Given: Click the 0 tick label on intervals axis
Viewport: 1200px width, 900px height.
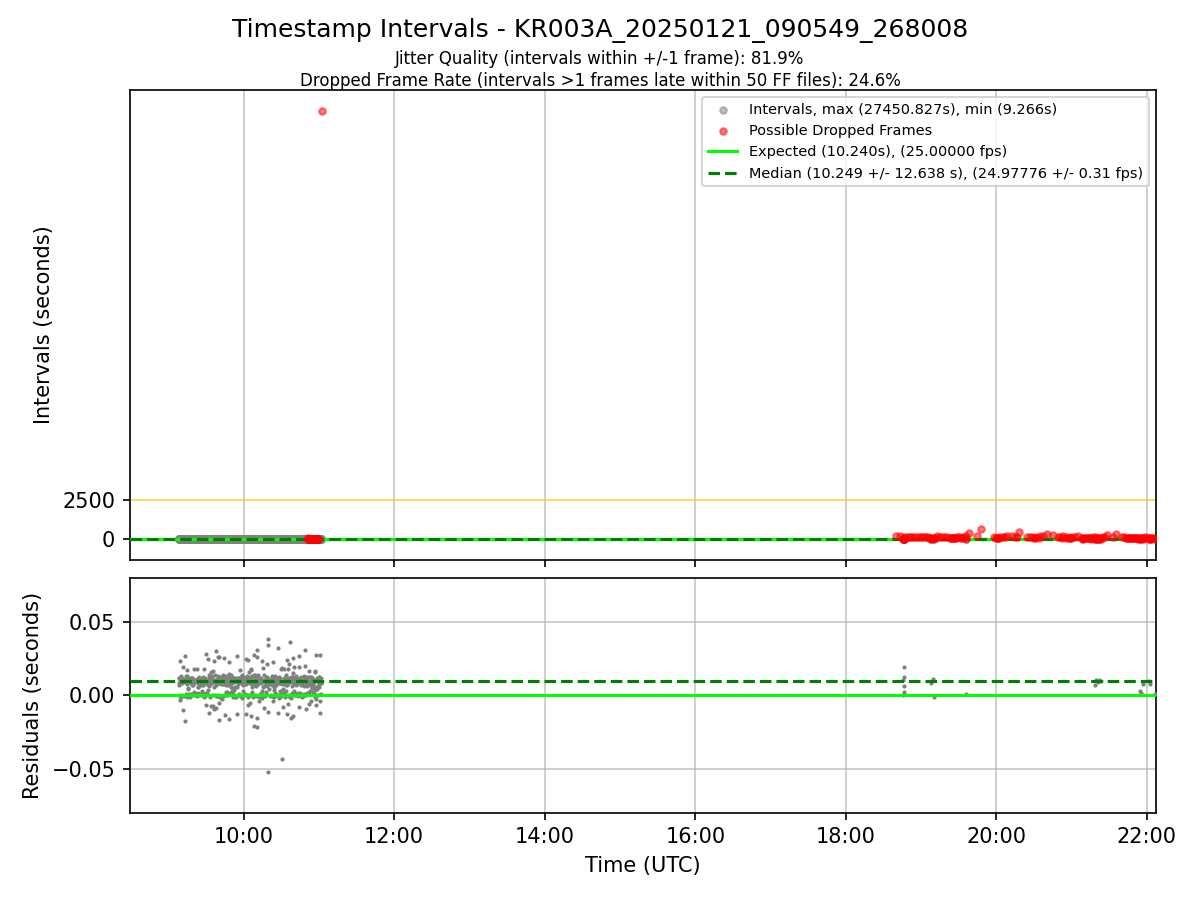Looking at the screenshot, I should point(110,539).
